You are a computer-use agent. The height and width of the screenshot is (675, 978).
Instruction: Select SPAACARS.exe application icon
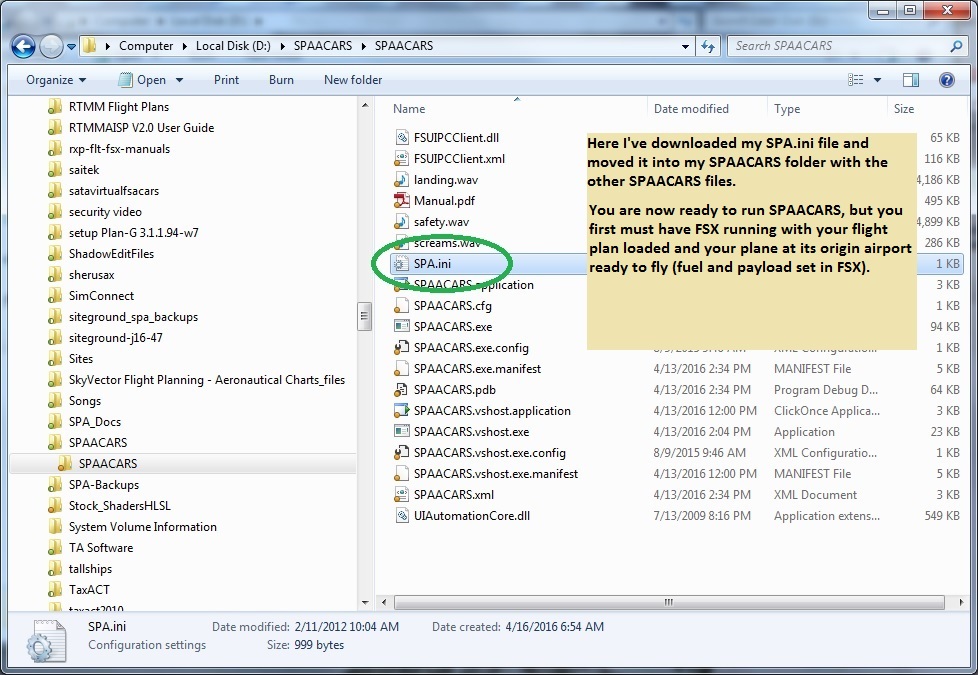click(x=402, y=327)
